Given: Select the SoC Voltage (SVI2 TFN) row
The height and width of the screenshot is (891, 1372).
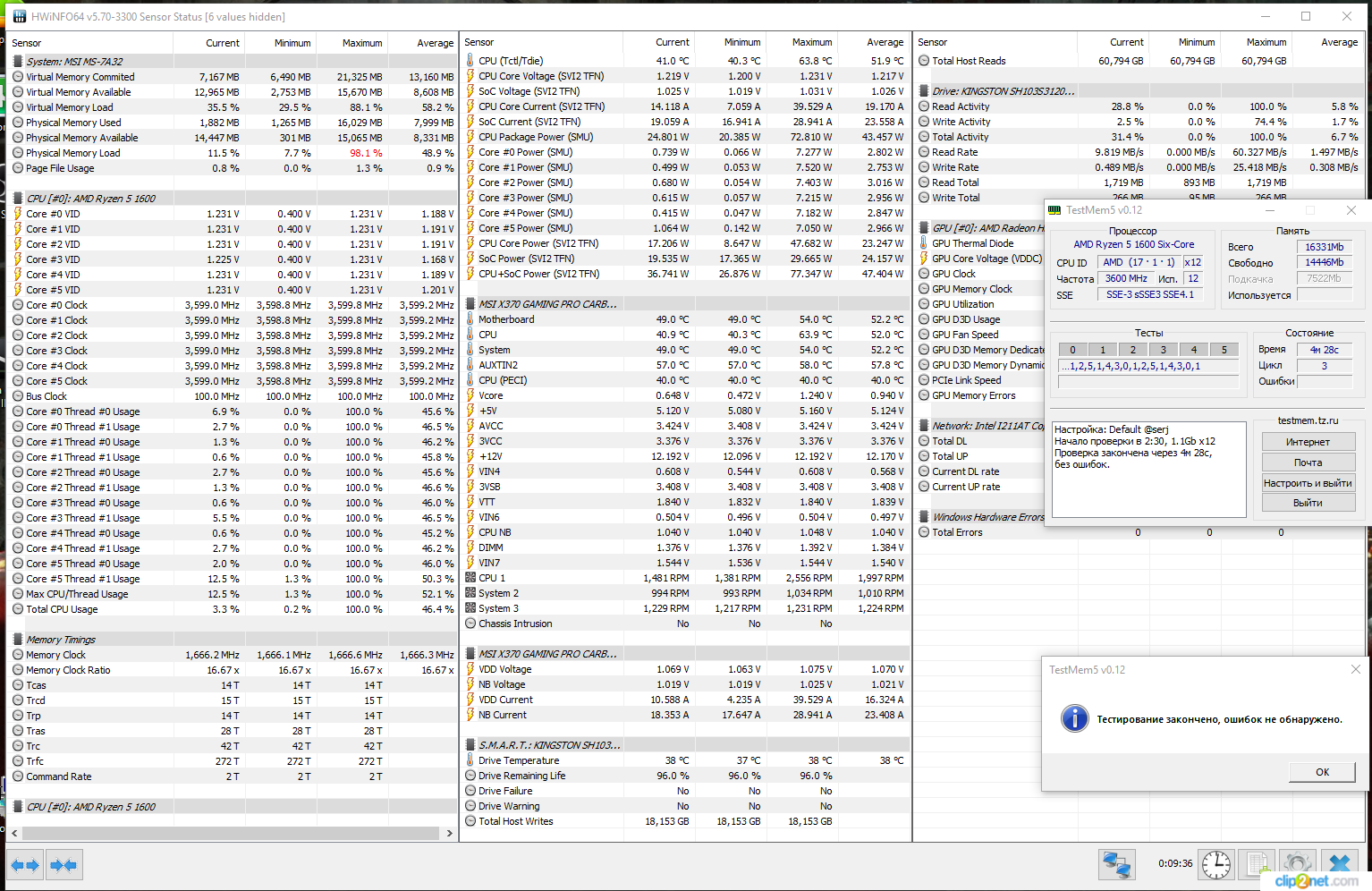Looking at the screenshot, I should [686, 91].
